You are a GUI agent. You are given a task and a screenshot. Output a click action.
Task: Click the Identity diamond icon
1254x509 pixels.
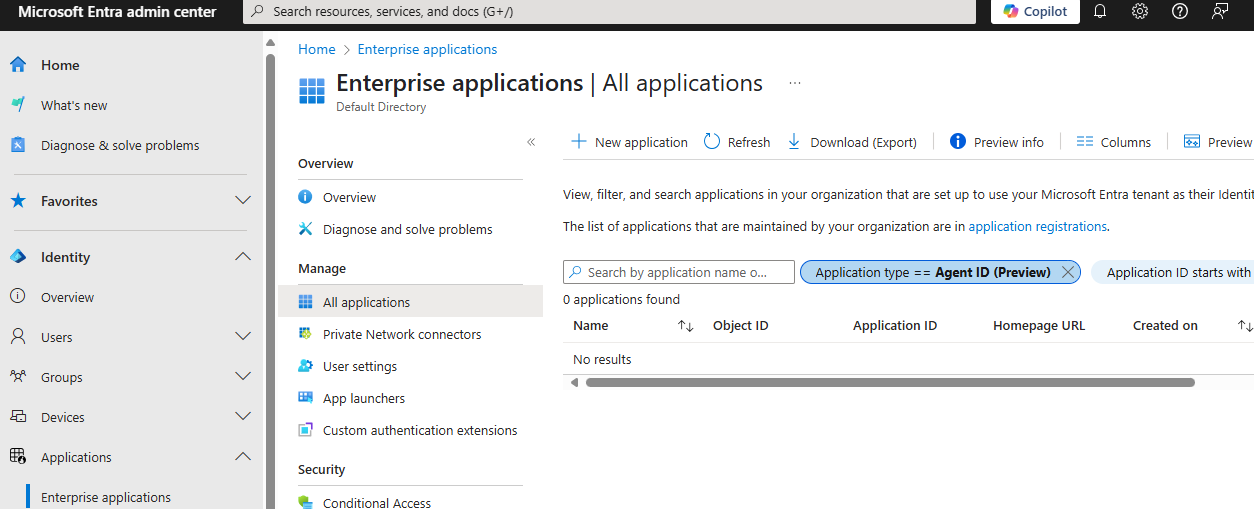[x=18, y=257]
